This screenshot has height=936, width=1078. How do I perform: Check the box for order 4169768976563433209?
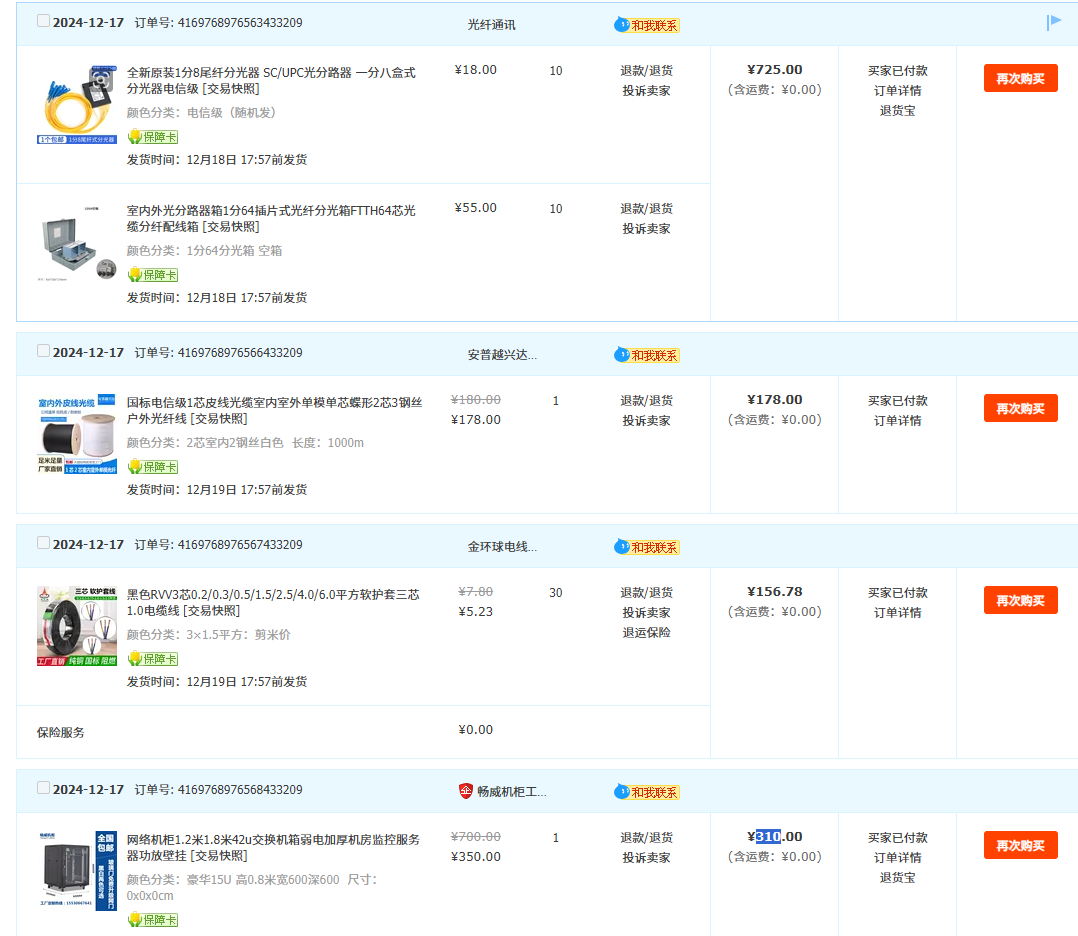coord(43,21)
